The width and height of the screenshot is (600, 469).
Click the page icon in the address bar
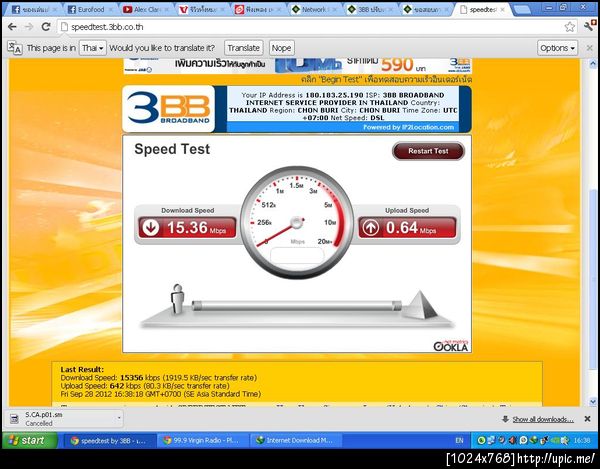(64, 27)
